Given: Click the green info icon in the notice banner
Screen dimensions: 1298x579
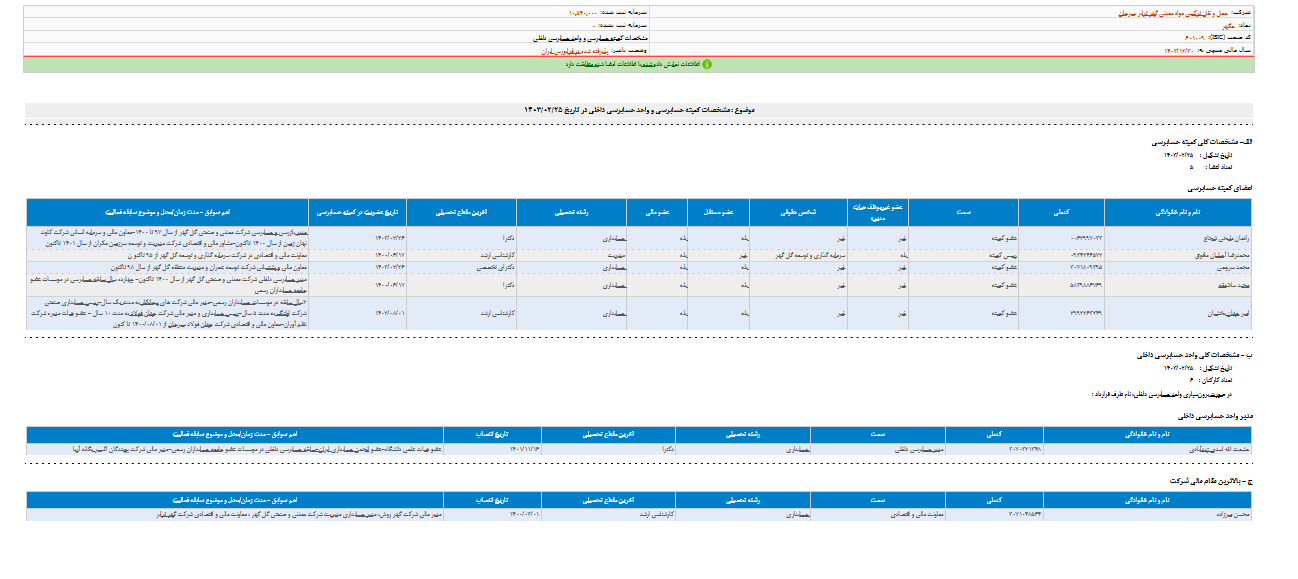Looking at the screenshot, I should 707,64.
